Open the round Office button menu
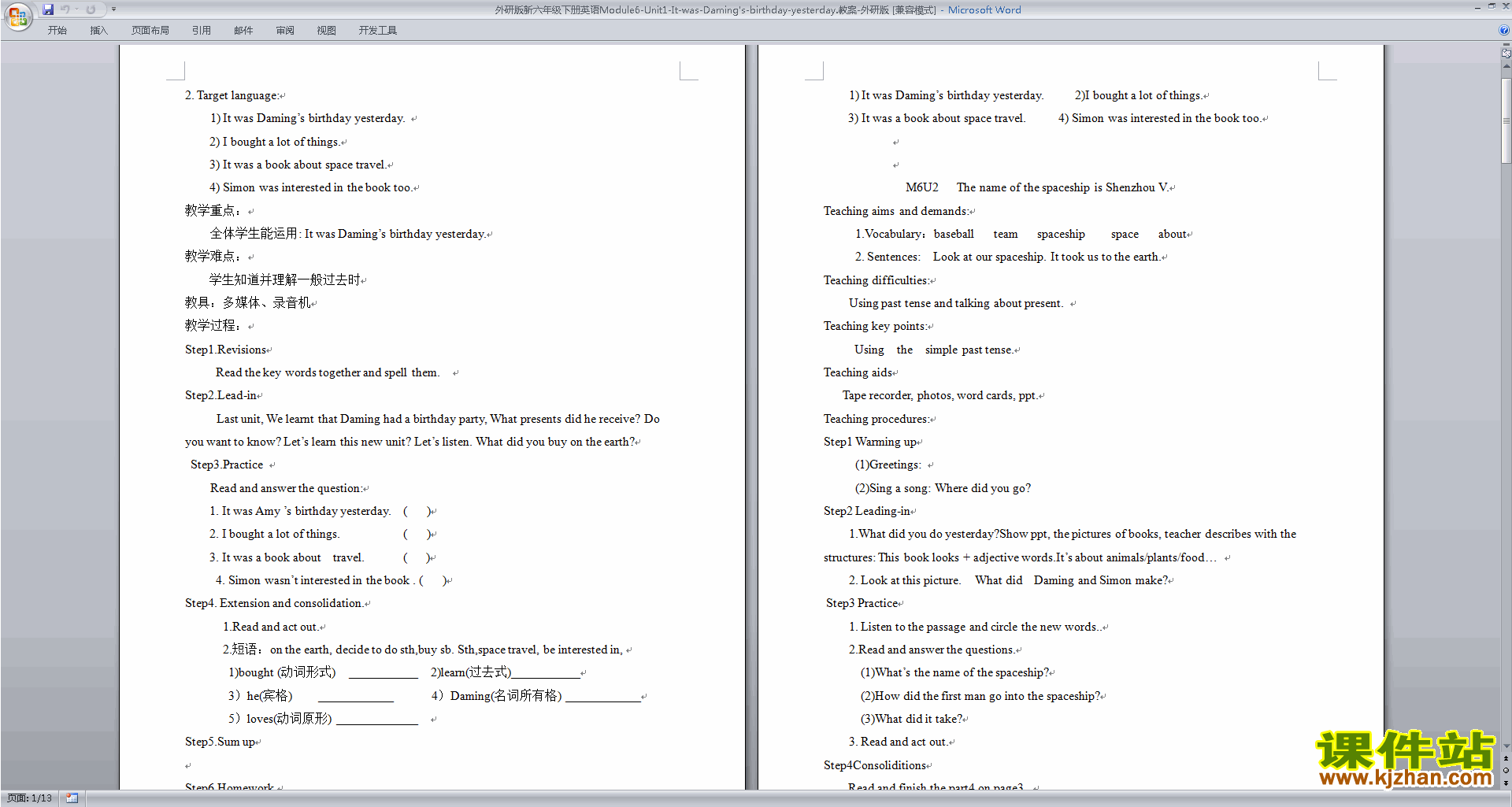Viewport: 1512px width, 807px height. click(17, 17)
